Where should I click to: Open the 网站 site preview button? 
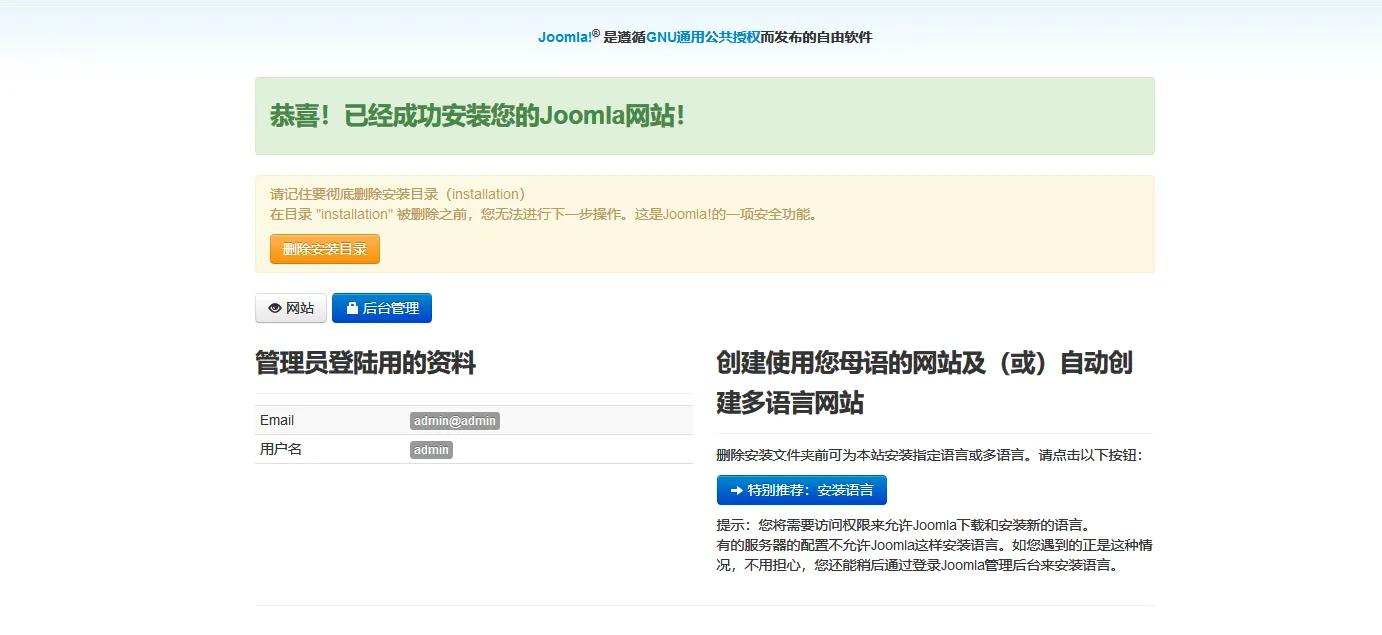291,309
